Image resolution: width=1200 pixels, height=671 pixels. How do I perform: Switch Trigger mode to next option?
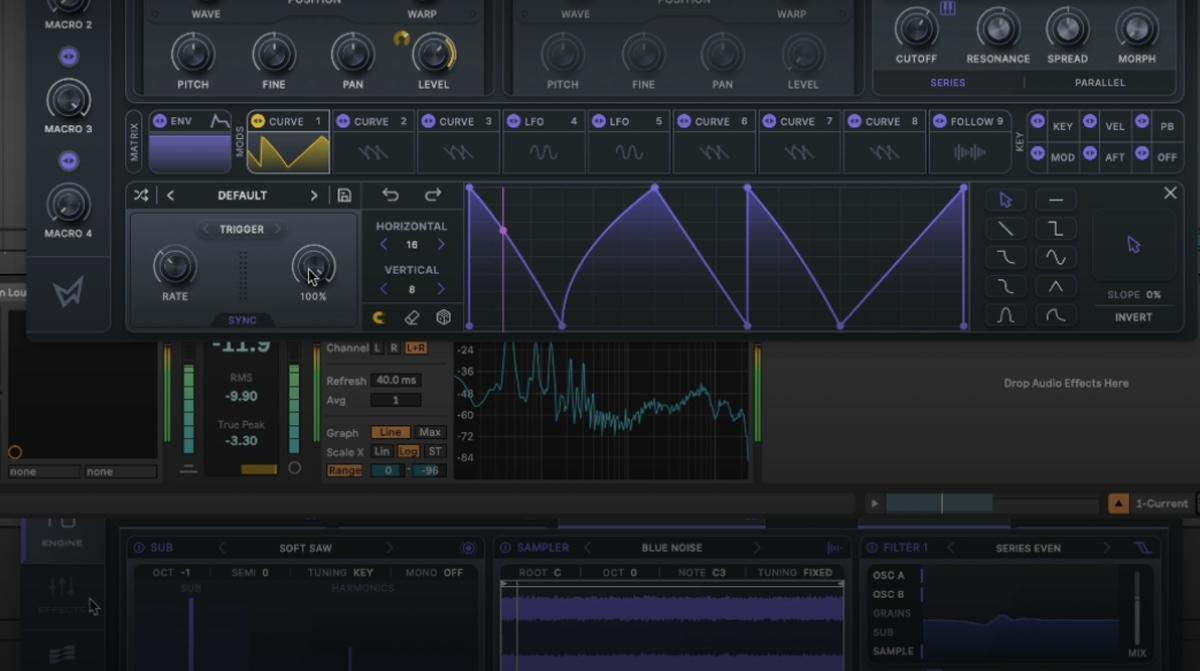coord(278,229)
